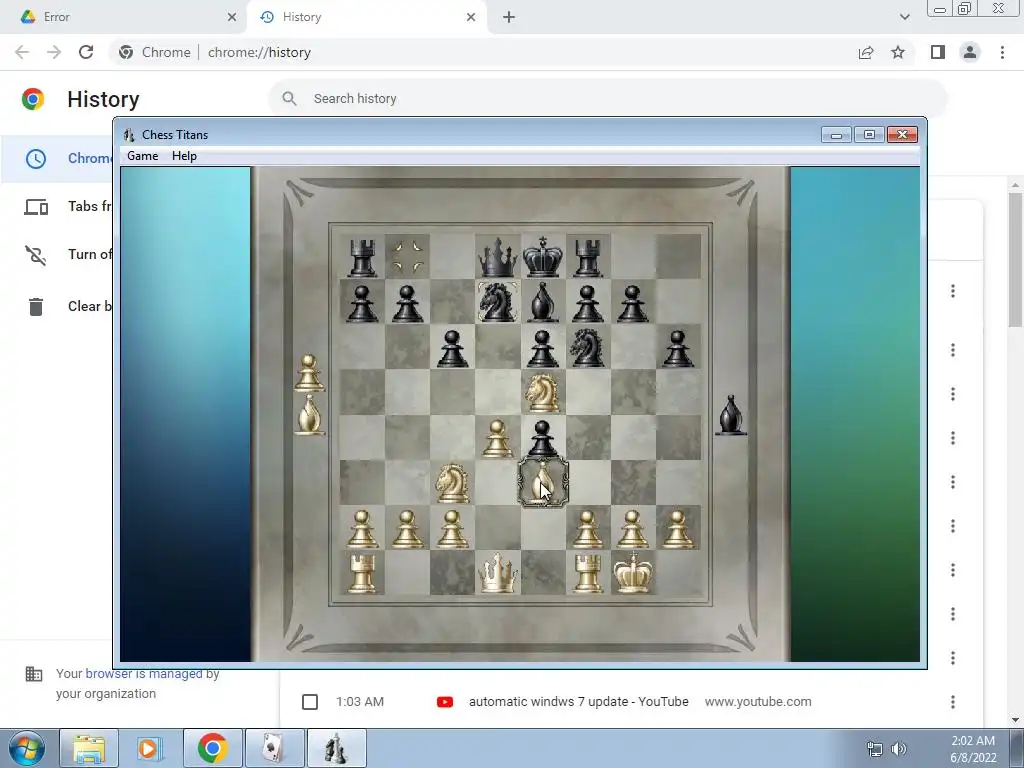This screenshot has width=1024, height=768.
Task: Open Windows Explorer from the taskbar
Action: tap(89, 748)
